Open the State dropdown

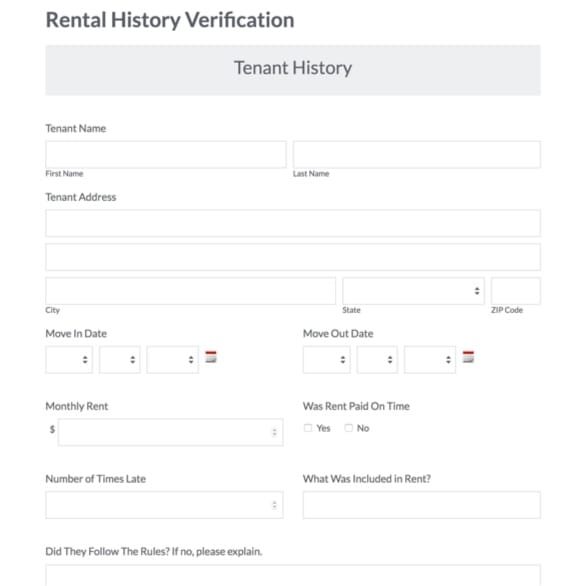click(x=413, y=291)
